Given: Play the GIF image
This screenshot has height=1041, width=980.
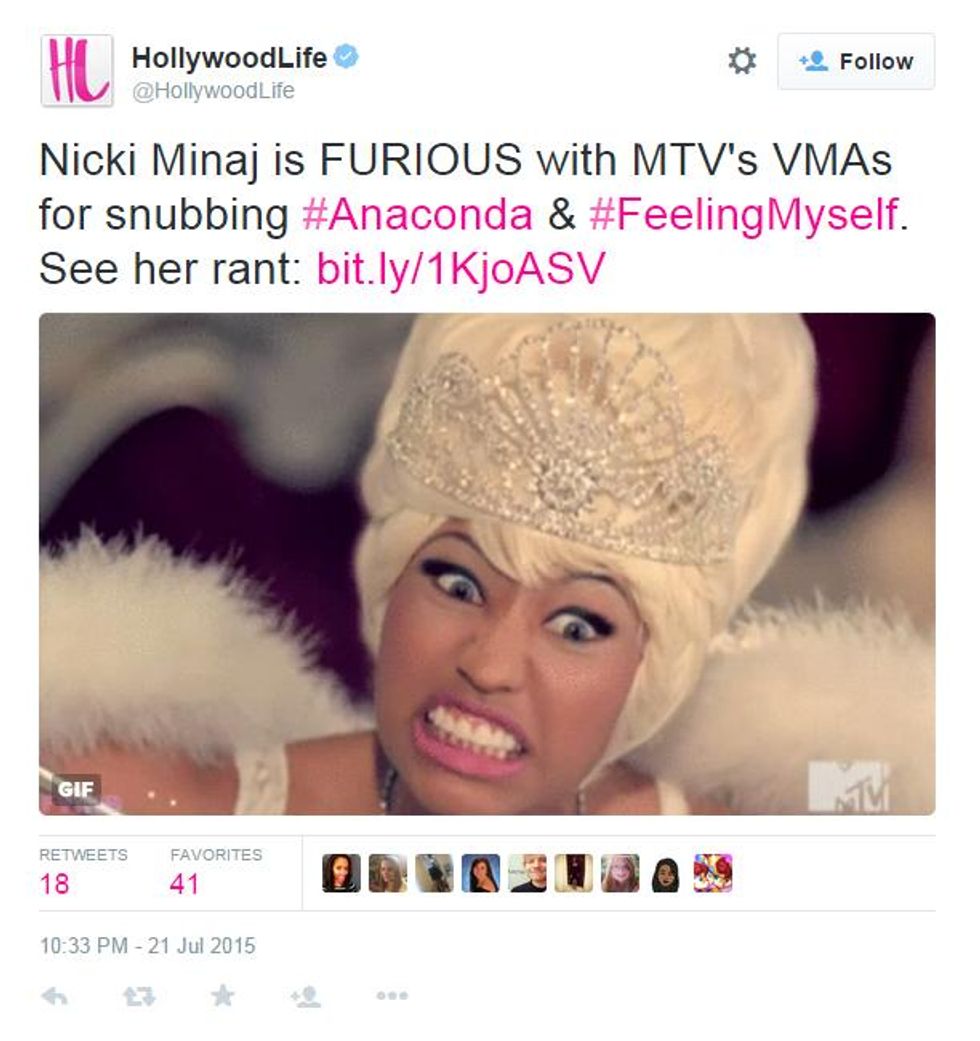Looking at the screenshot, I should point(487,564).
